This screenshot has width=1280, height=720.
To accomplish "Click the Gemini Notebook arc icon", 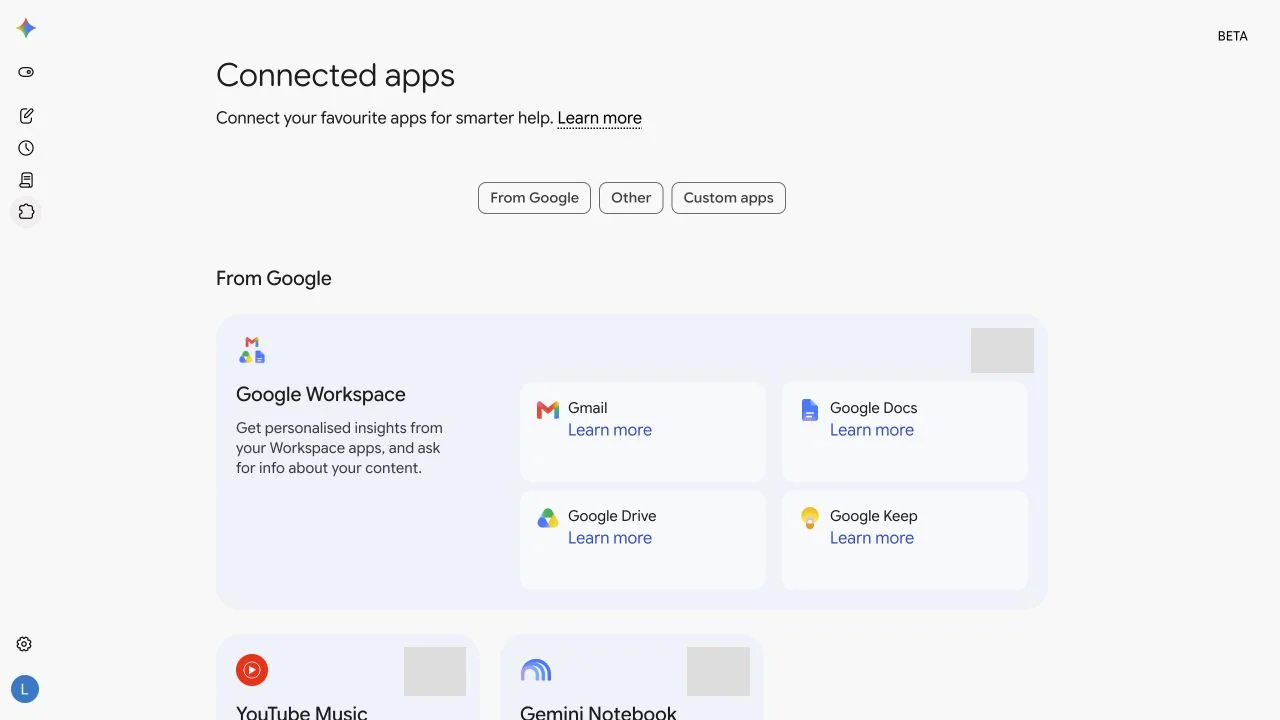I will click(x=536, y=670).
